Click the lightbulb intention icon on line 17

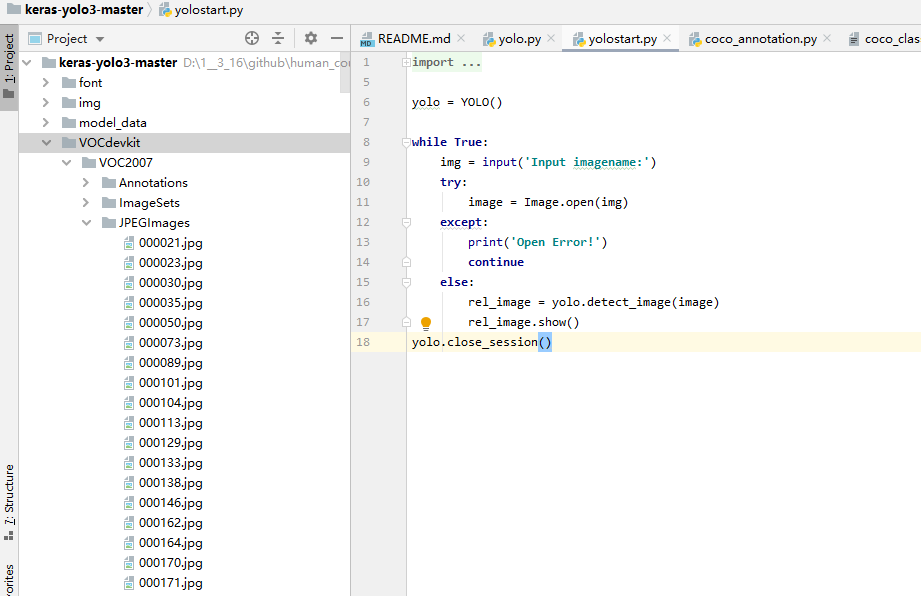(x=426, y=322)
